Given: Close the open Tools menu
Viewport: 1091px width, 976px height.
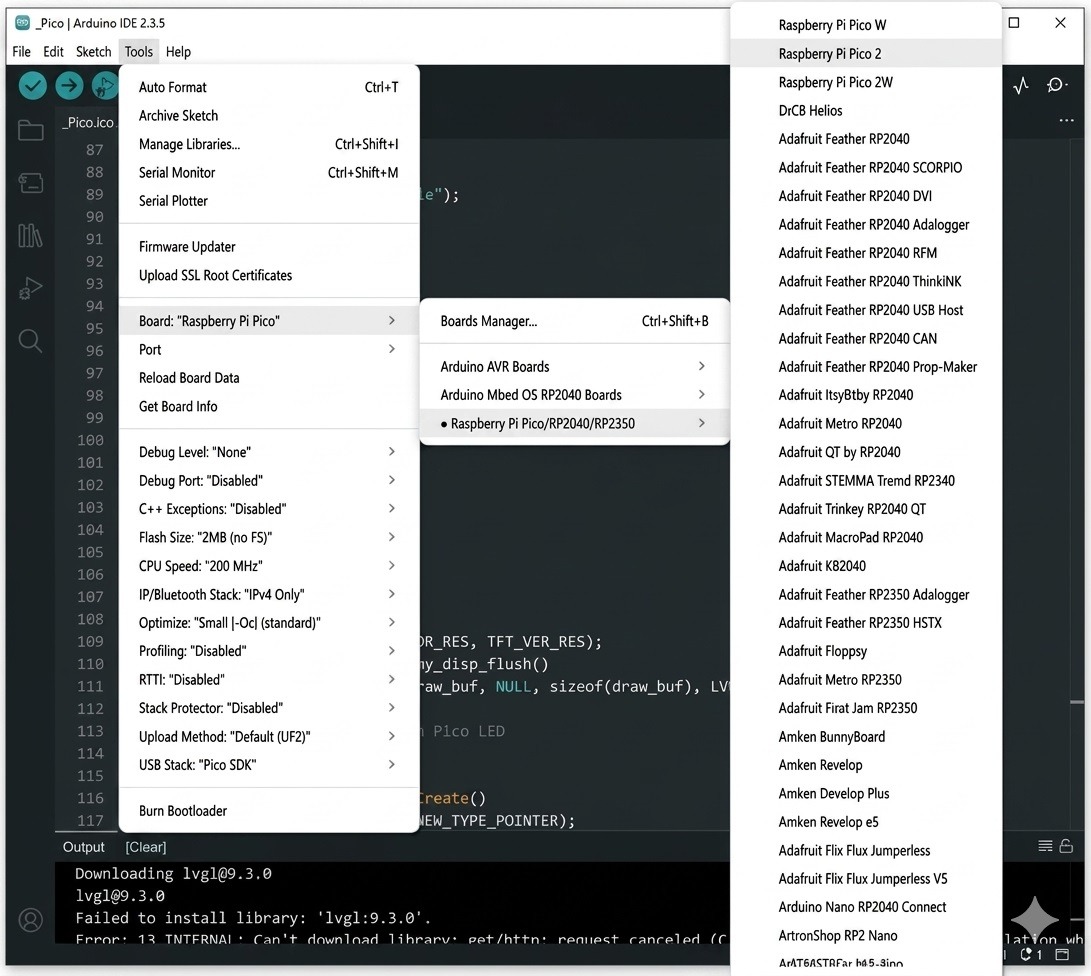Looking at the screenshot, I should (138, 51).
